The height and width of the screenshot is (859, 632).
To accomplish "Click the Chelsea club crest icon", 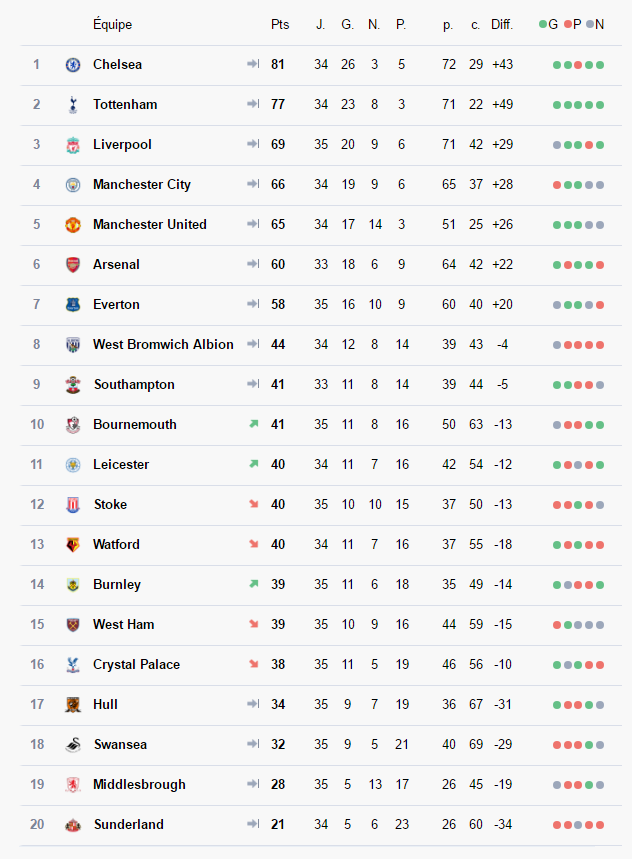I will coord(73,65).
